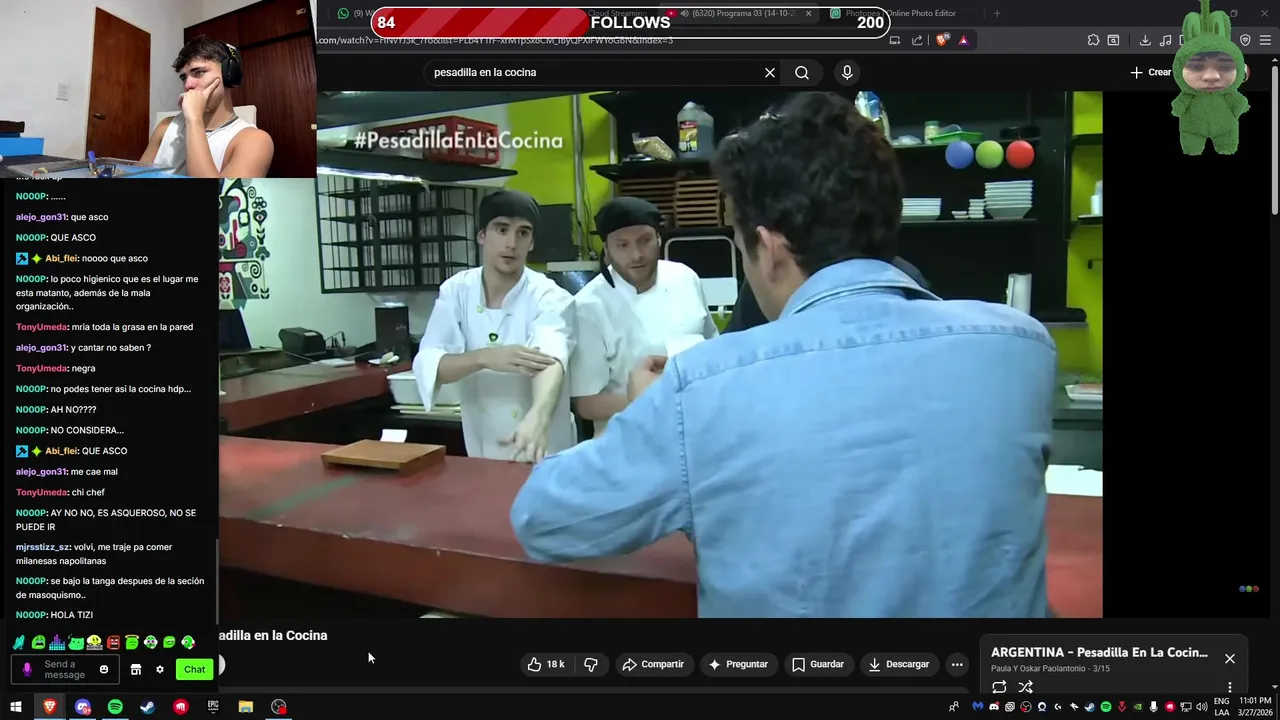
Task: Click TonyUmeda's name in 'chi chef' message
Action: 41,492
